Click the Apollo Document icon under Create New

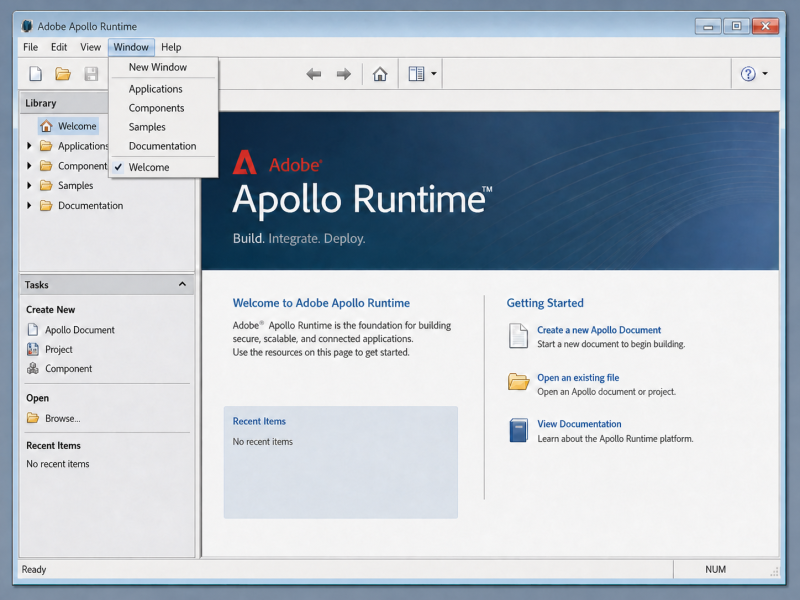pyautogui.click(x=33, y=330)
